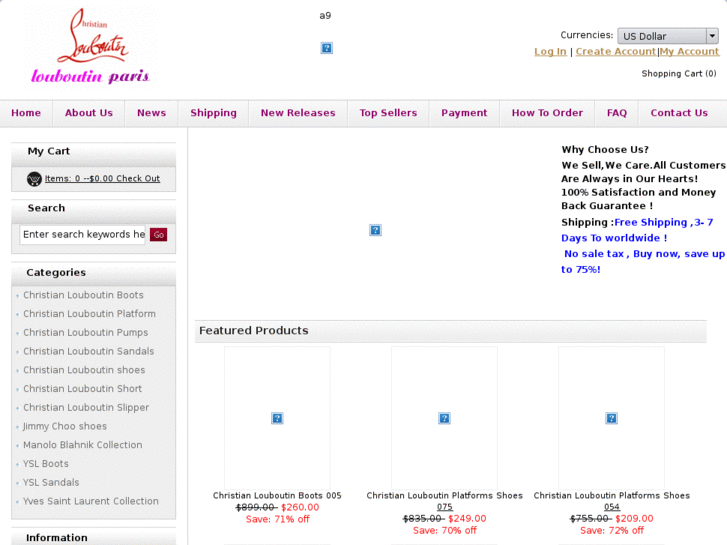Select the Payment menu item
727x545 pixels.
coord(464,113)
